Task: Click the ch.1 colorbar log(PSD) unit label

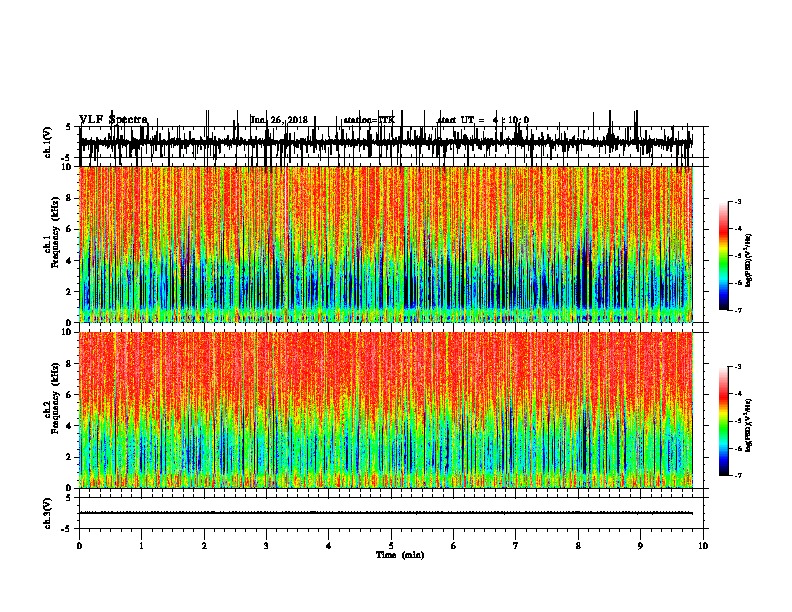Action: [748, 260]
